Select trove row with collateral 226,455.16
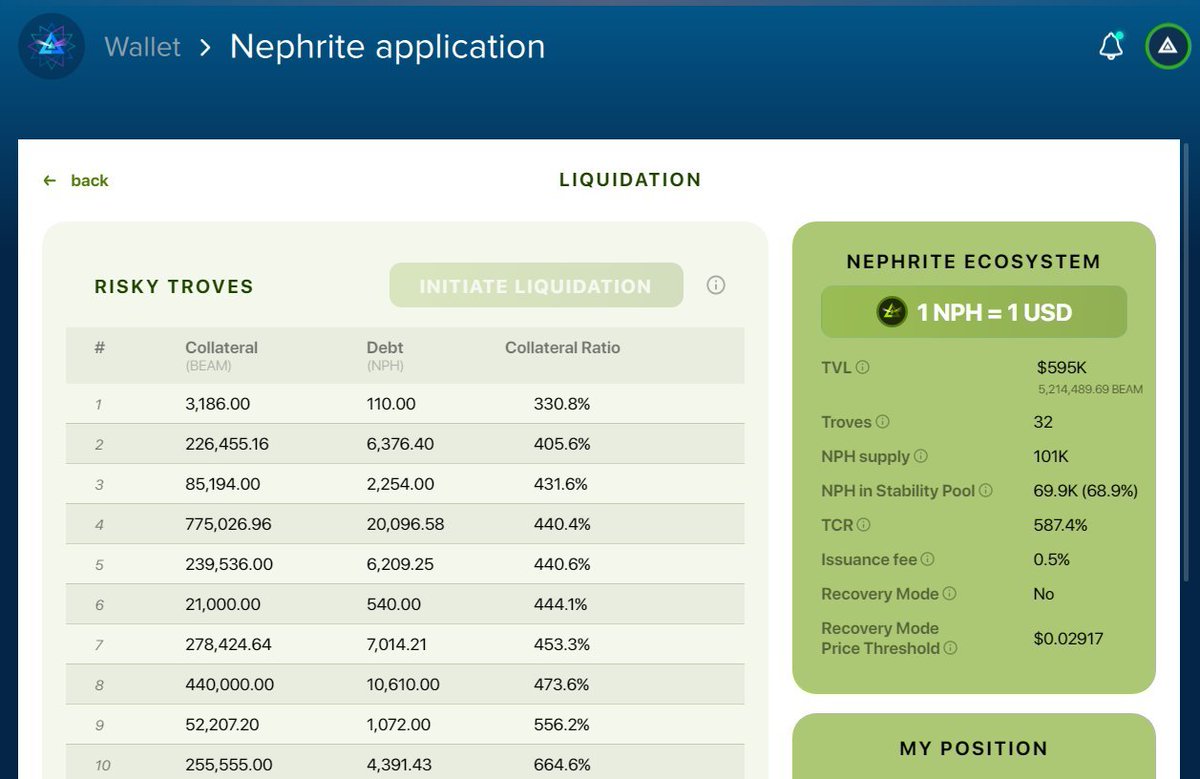This screenshot has height=779, width=1200. (405, 444)
